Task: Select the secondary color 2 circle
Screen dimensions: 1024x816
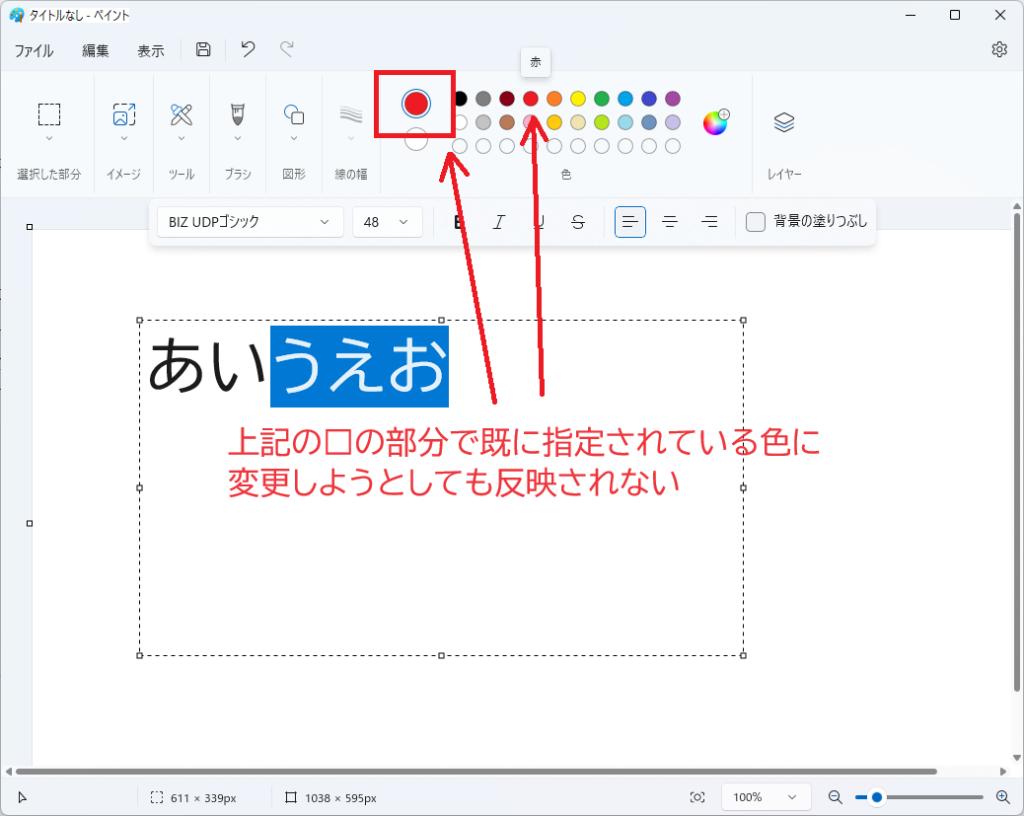Action: tap(416, 139)
